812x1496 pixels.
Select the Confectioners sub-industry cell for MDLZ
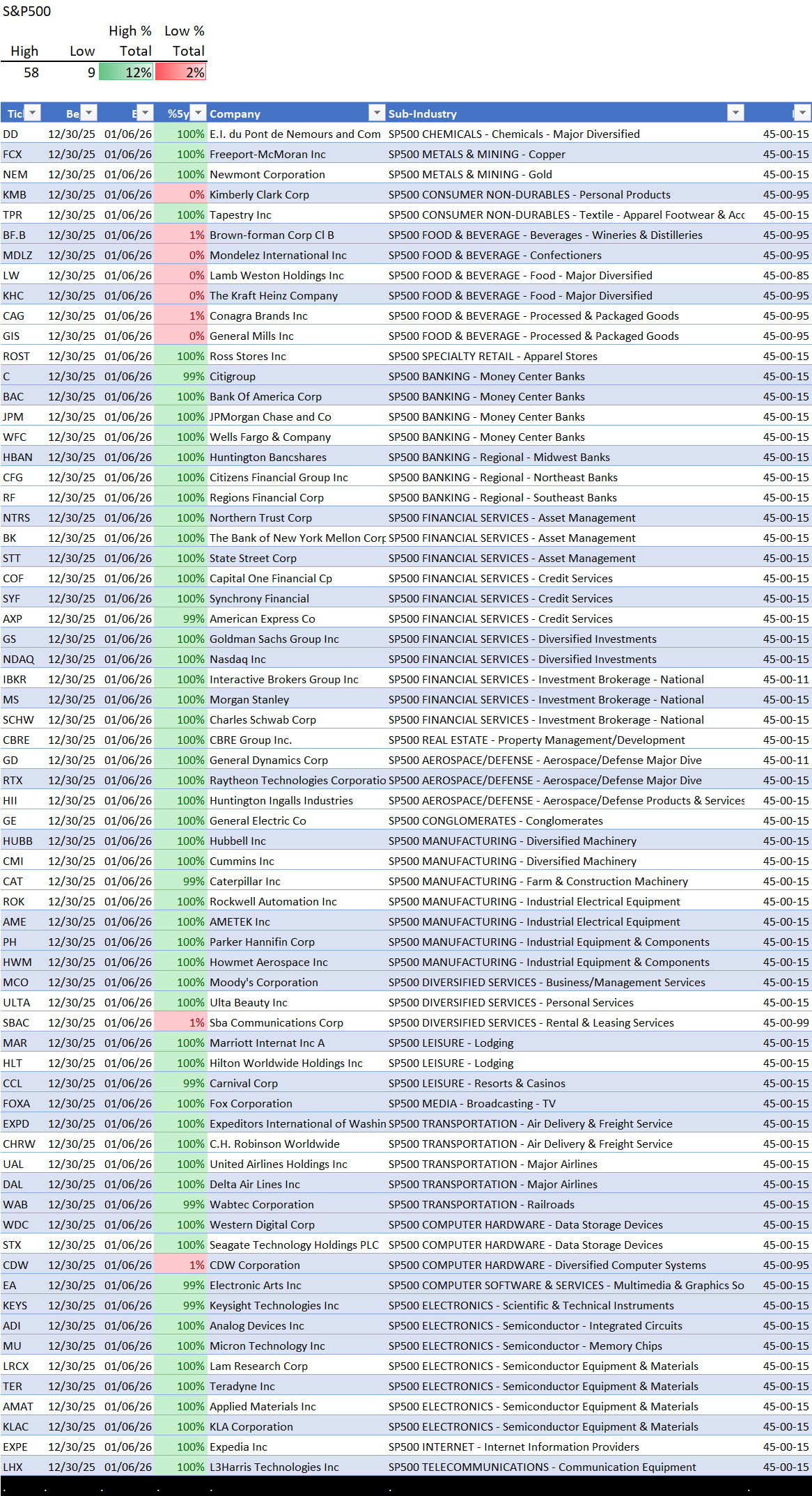[565, 255]
